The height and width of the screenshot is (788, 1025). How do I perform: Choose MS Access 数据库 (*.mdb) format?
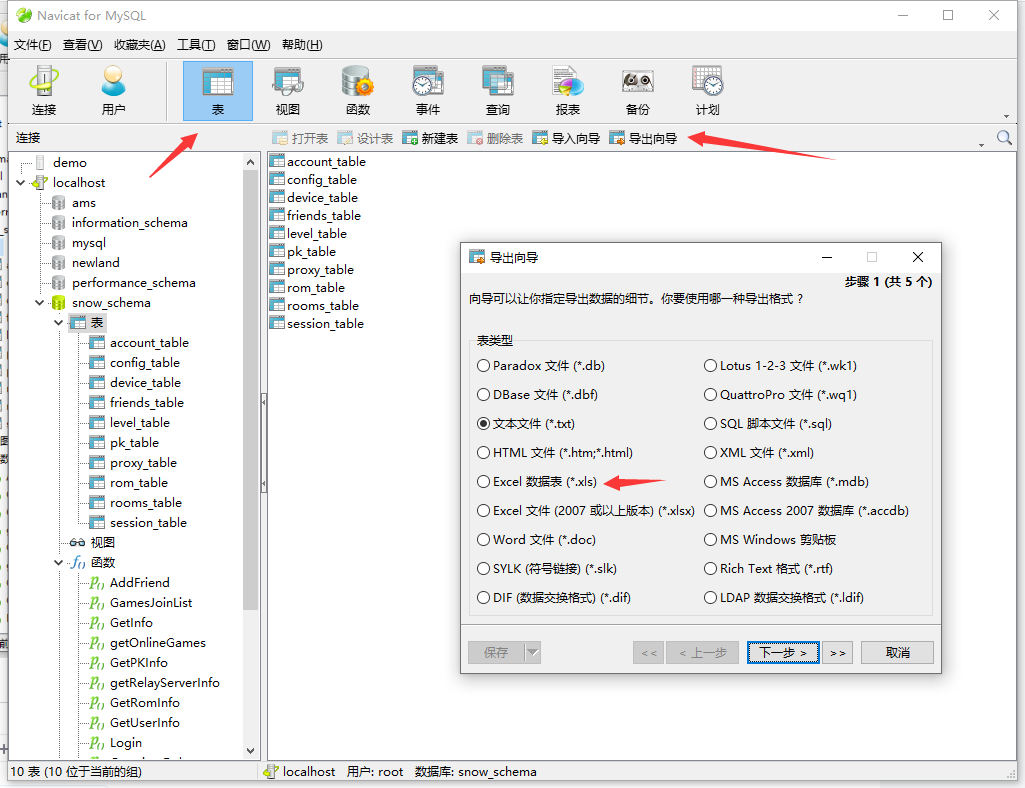pos(786,481)
